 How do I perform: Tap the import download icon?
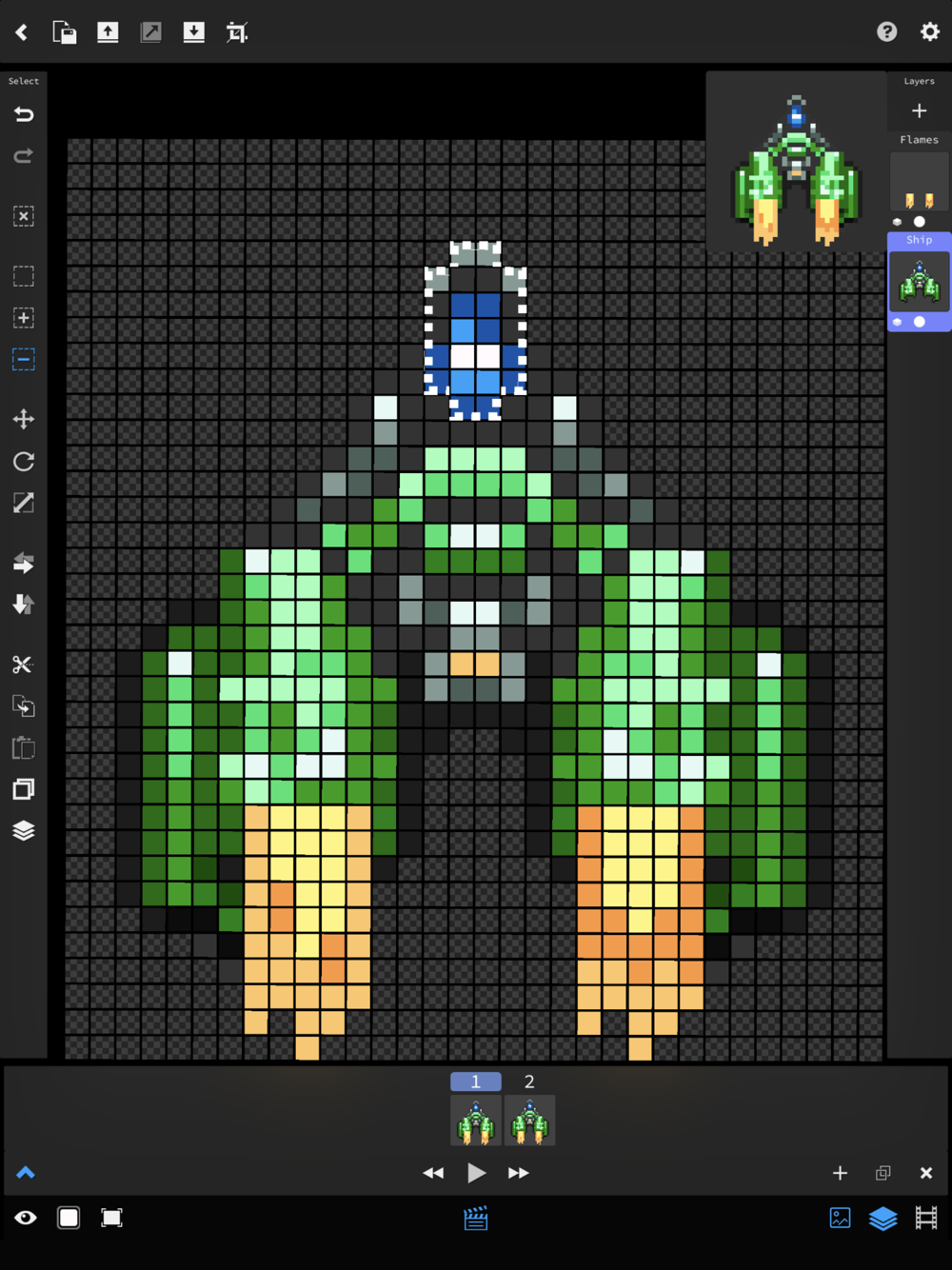[194, 32]
